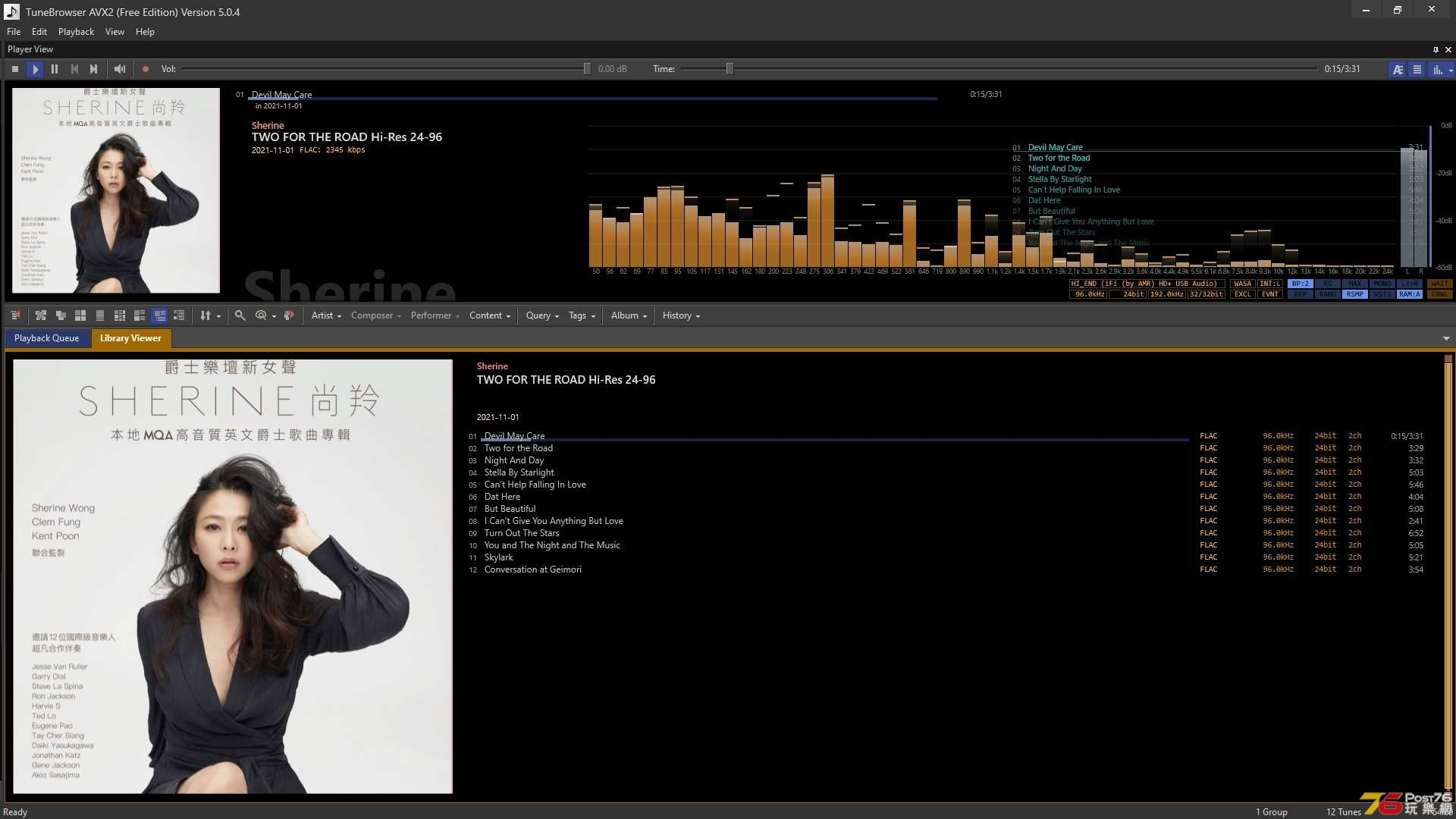Open the Query dropdown

542,315
